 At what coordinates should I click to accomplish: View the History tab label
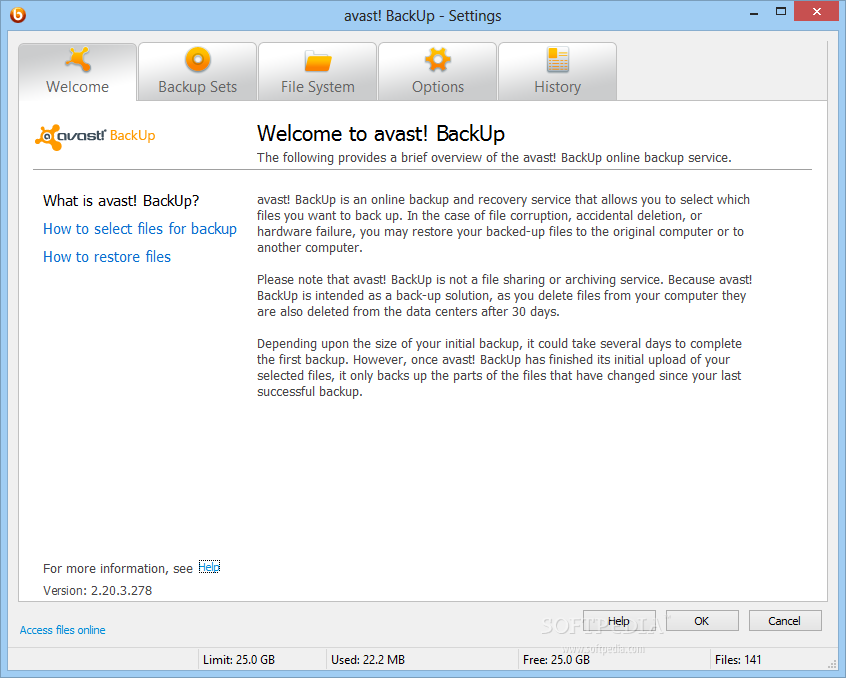point(557,87)
